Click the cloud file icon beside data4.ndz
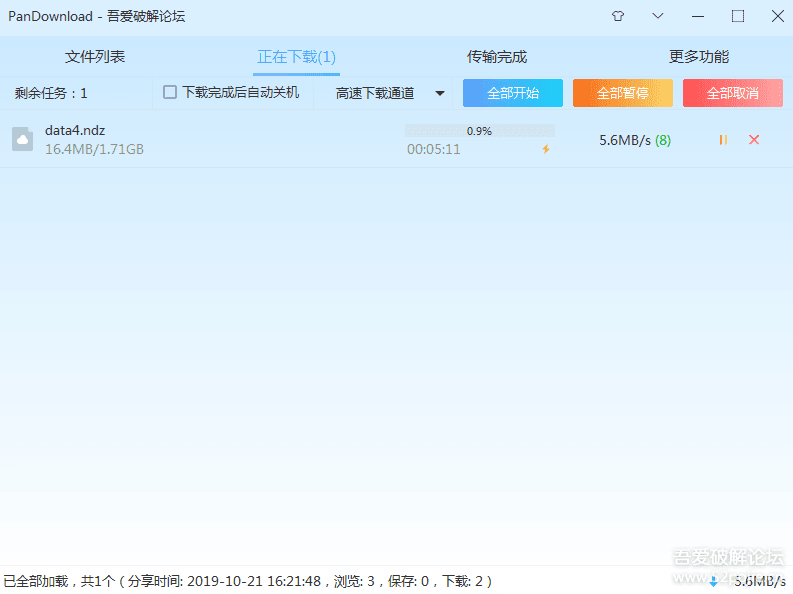Screen dimensions: 793x594 point(22,139)
